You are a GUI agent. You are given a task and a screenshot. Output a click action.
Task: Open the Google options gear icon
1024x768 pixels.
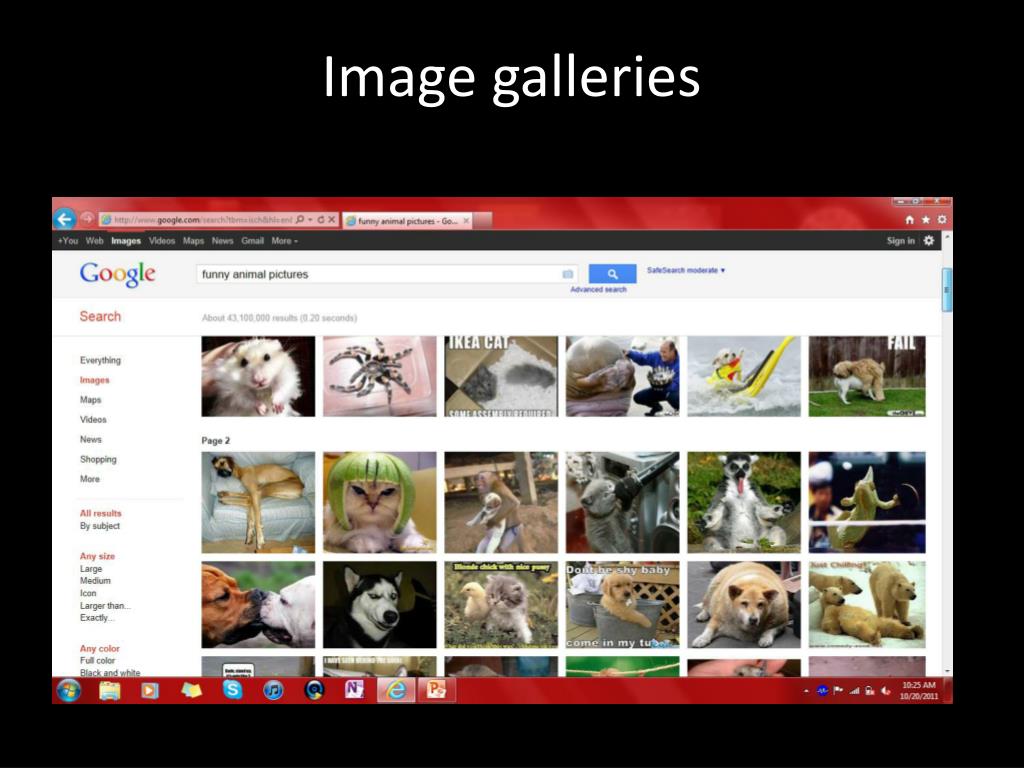929,241
